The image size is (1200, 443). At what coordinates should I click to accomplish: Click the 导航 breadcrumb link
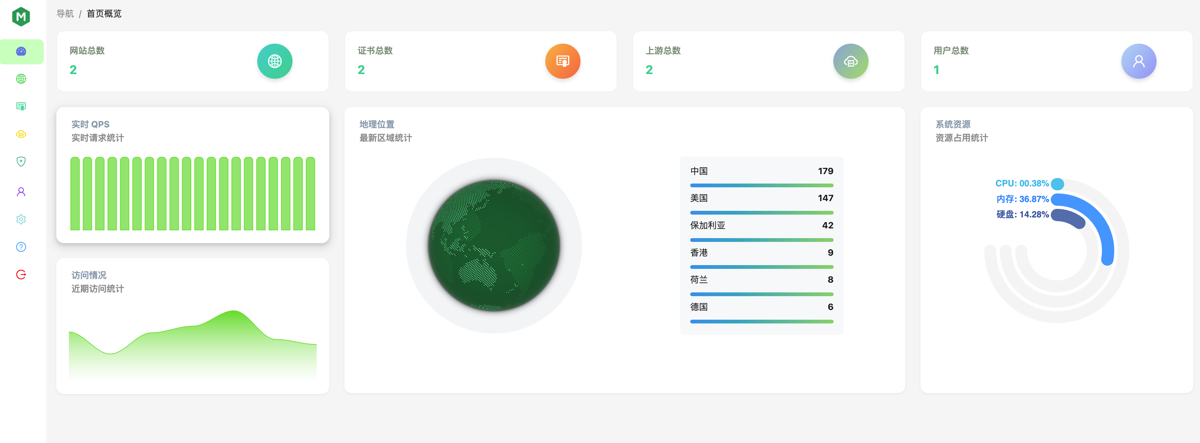click(65, 14)
